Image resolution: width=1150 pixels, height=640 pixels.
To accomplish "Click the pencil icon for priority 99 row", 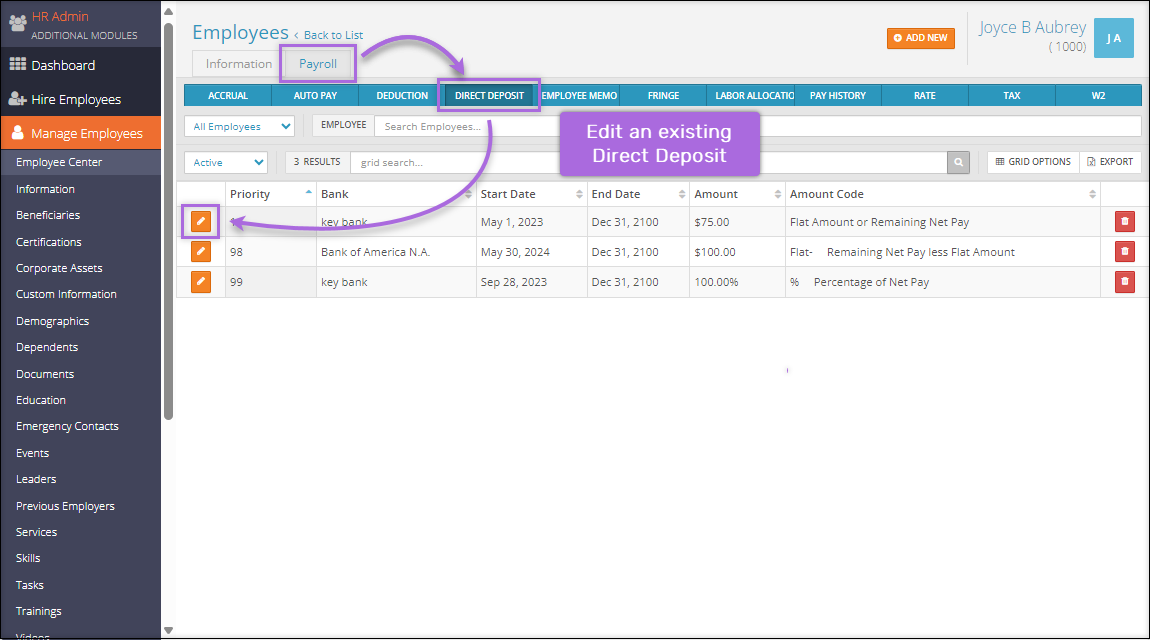I will [x=201, y=282].
